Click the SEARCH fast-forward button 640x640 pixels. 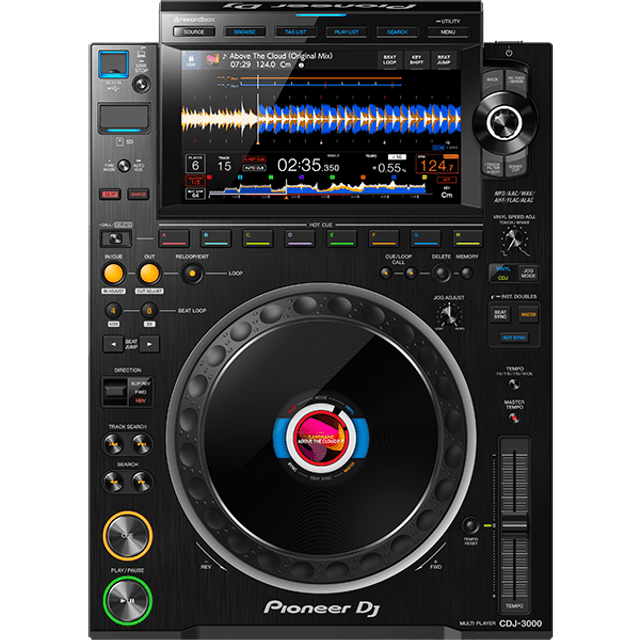pos(141,482)
